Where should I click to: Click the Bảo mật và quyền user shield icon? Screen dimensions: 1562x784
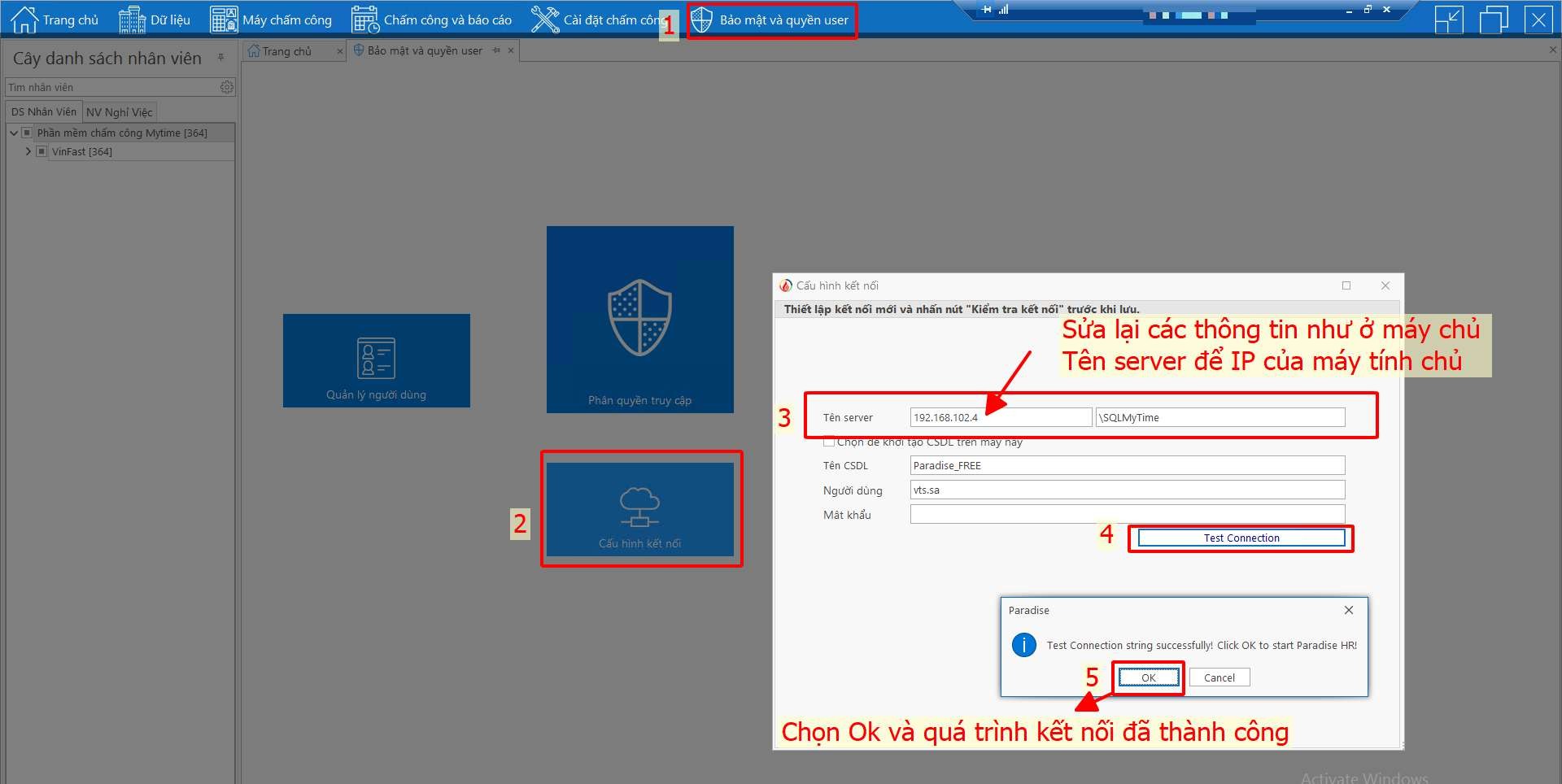coord(702,20)
